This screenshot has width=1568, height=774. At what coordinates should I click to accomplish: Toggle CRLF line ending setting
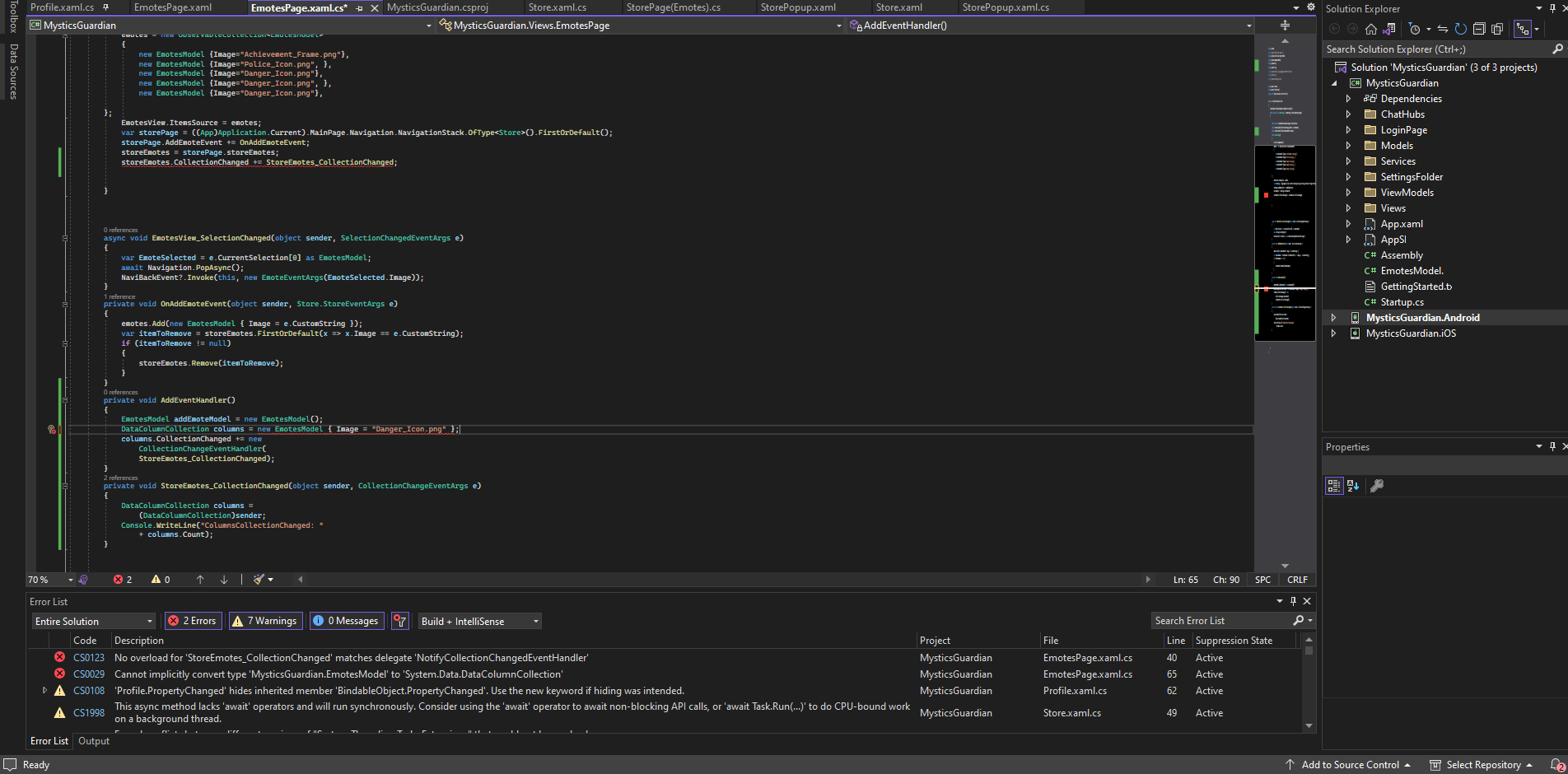click(x=1298, y=580)
